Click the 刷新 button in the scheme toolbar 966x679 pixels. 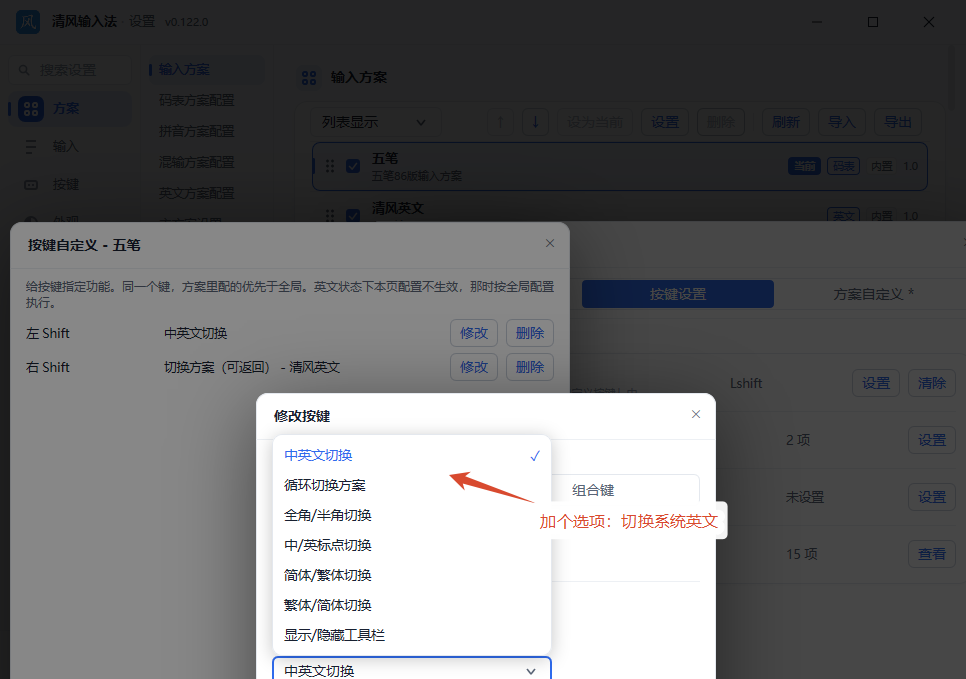pos(786,122)
